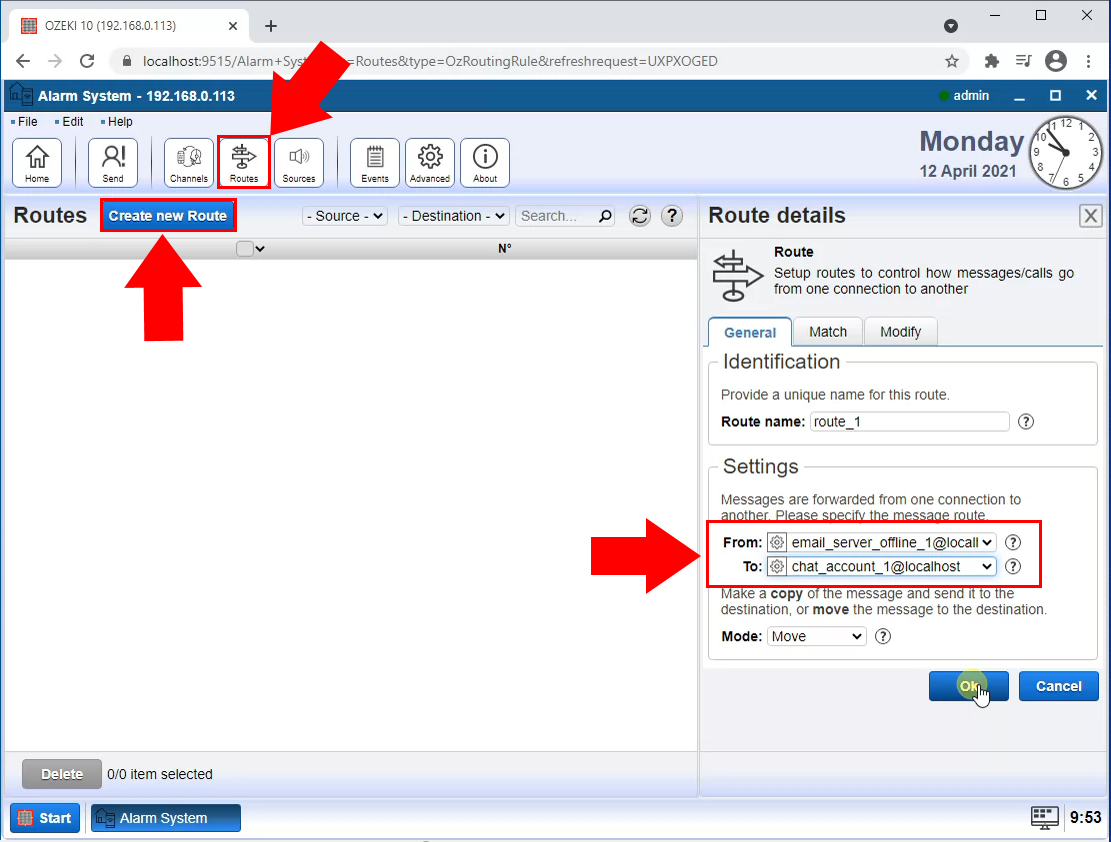Click the About info icon

click(x=484, y=162)
